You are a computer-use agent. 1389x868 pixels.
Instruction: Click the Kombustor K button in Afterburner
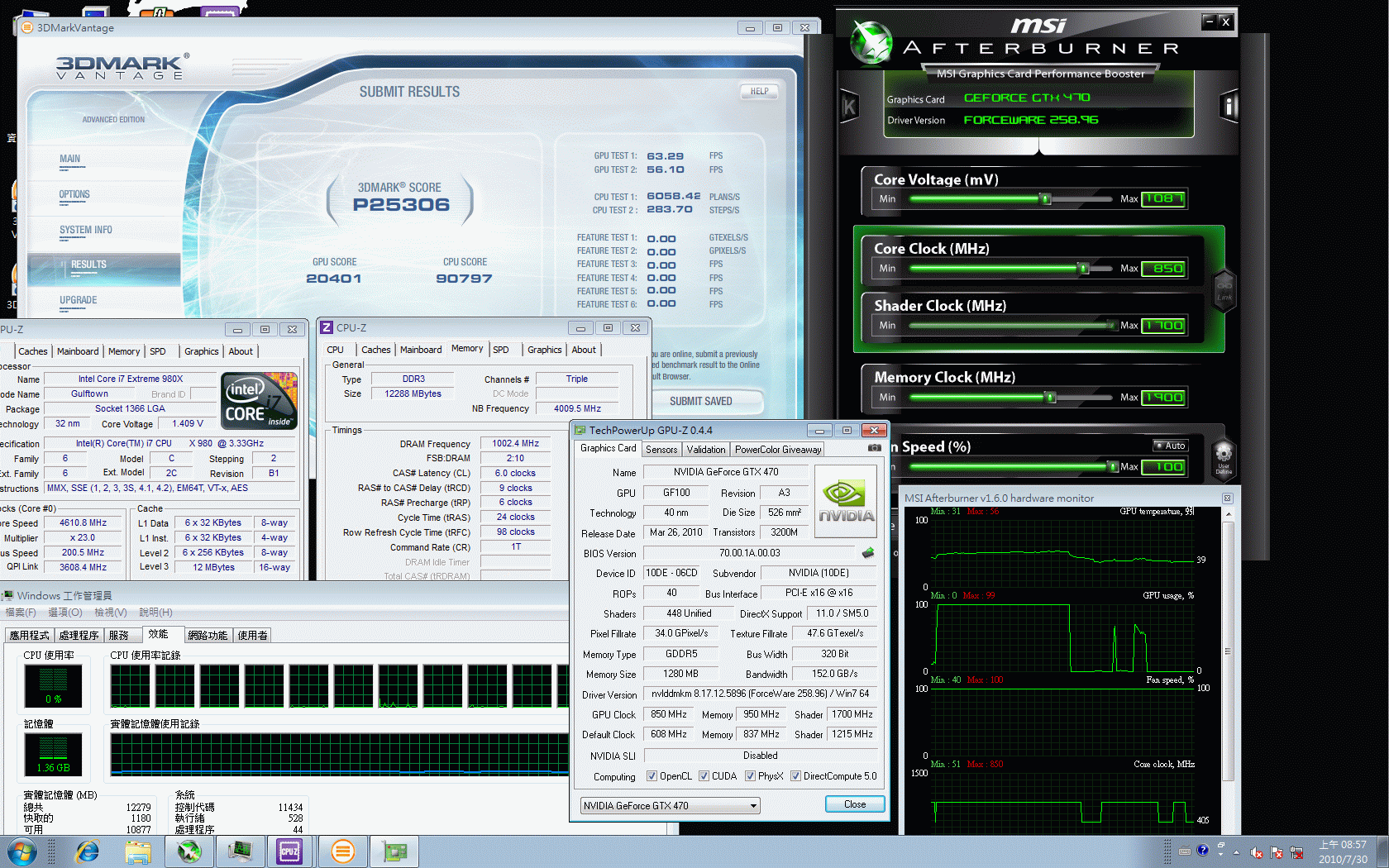click(849, 107)
